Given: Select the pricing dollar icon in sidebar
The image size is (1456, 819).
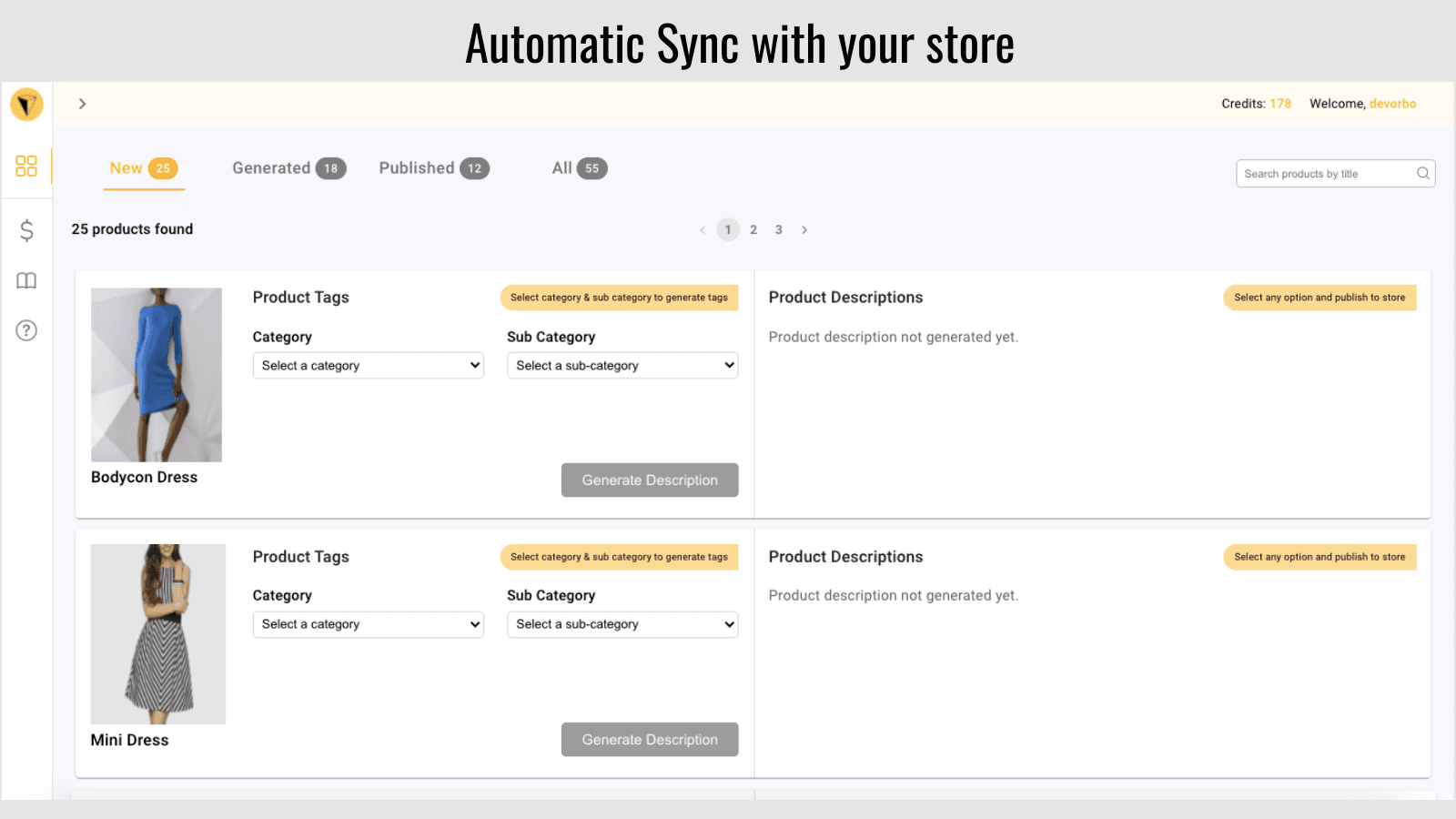Looking at the screenshot, I should pos(26,230).
